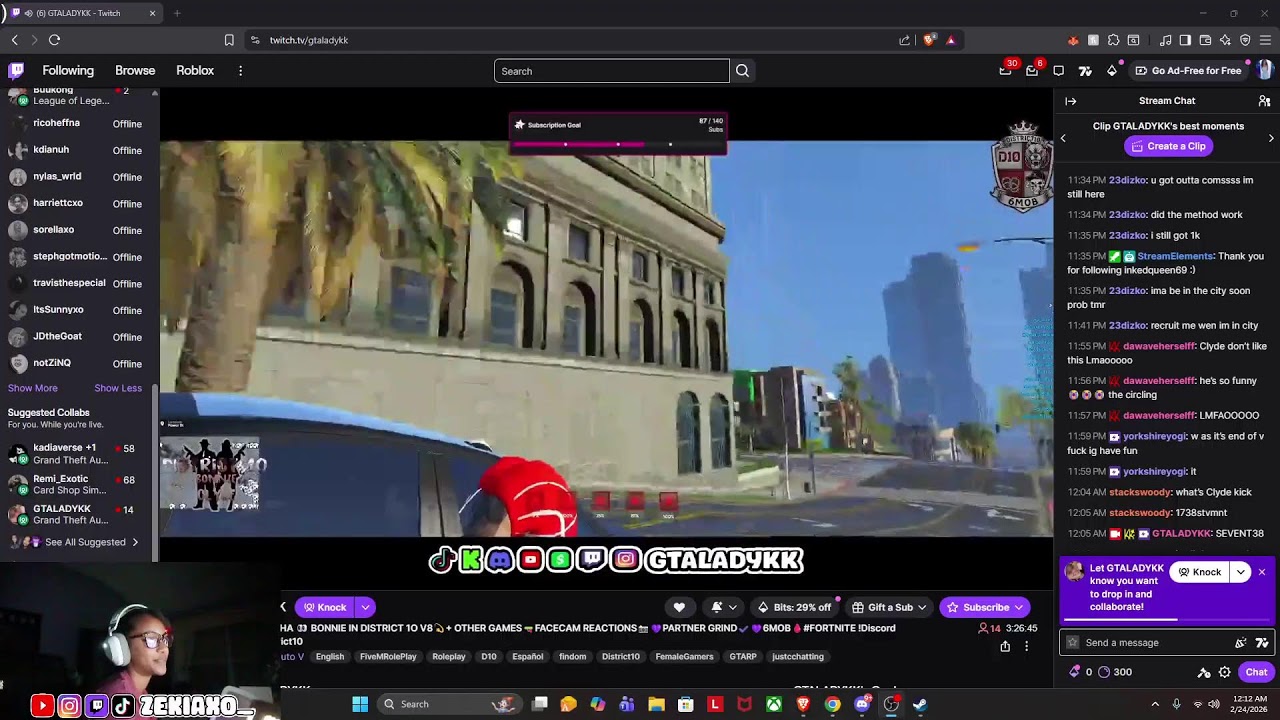1280x720 pixels.
Task: Click Knock button in the collaborate prompt
Action: tap(1200, 572)
